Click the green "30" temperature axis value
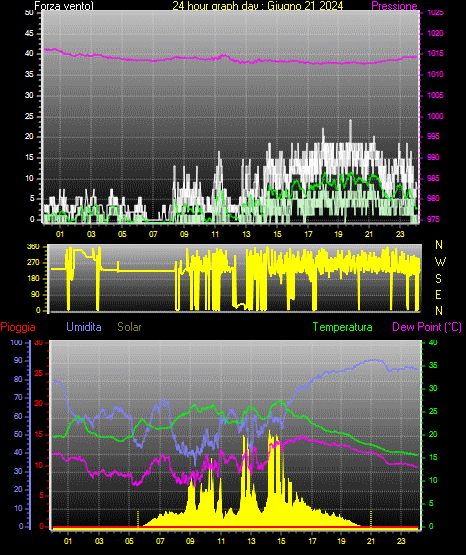Screen dimensions: 466x555 433,388
